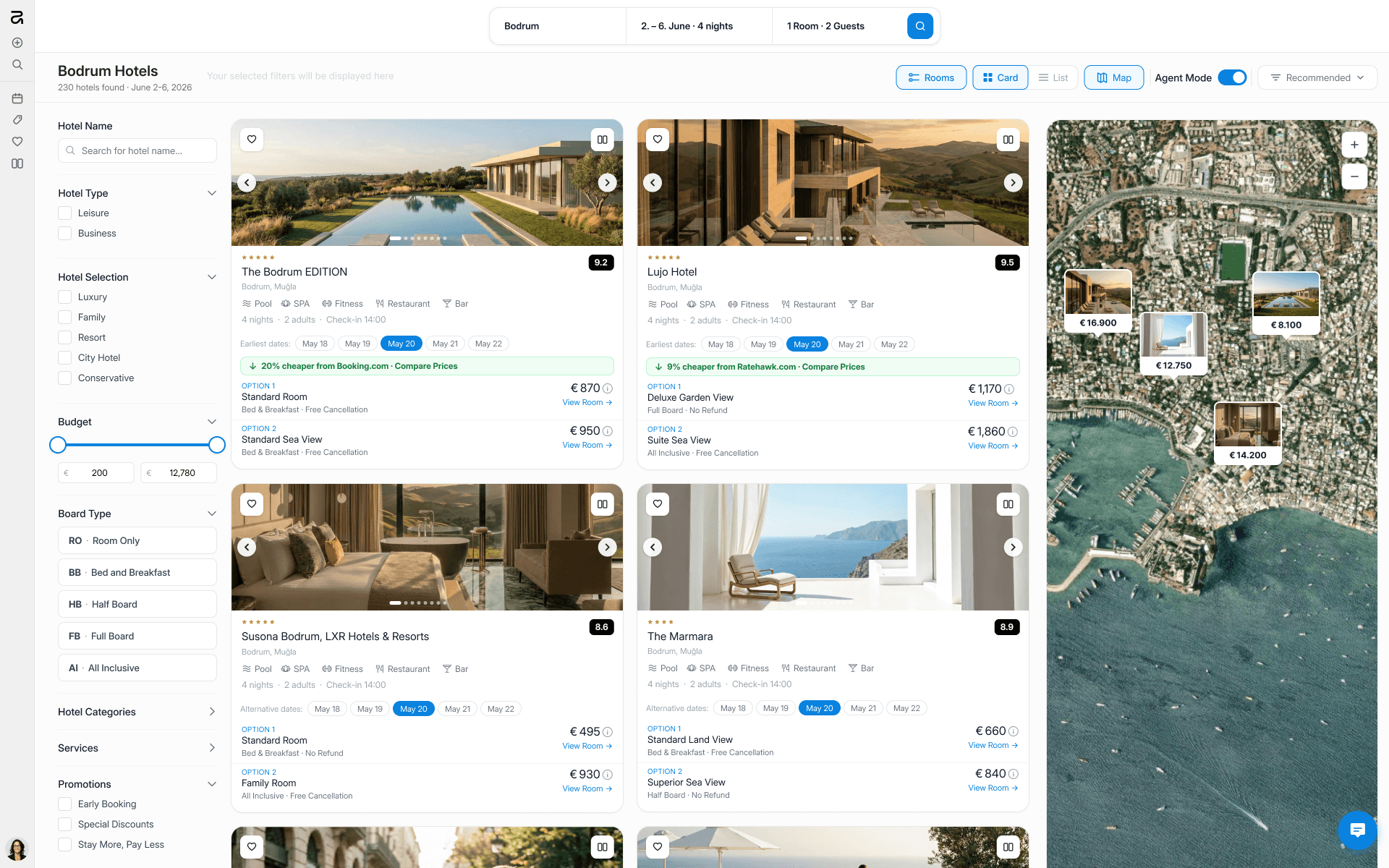The width and height of the screenshot is (1389, 868).
Task: Open favorites heart icon in the left sidebar
Action: [x=17, y=142]
